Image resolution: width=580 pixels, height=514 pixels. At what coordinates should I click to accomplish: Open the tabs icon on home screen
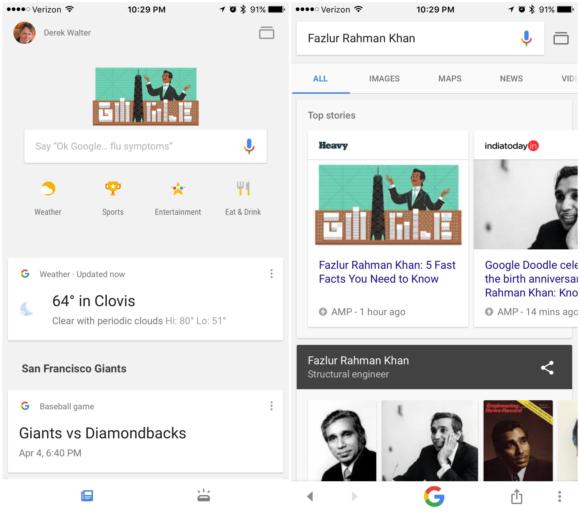[266, 33]
